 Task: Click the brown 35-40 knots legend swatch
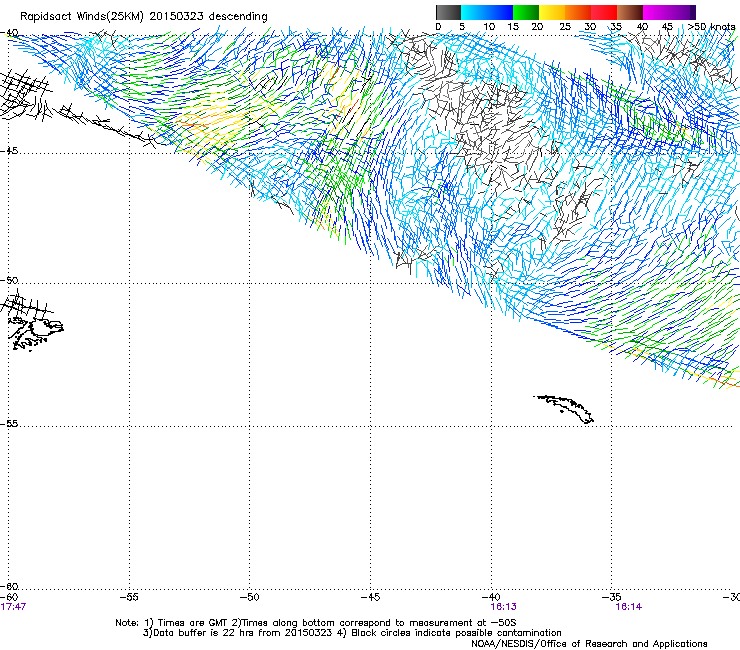click(630, 12)
